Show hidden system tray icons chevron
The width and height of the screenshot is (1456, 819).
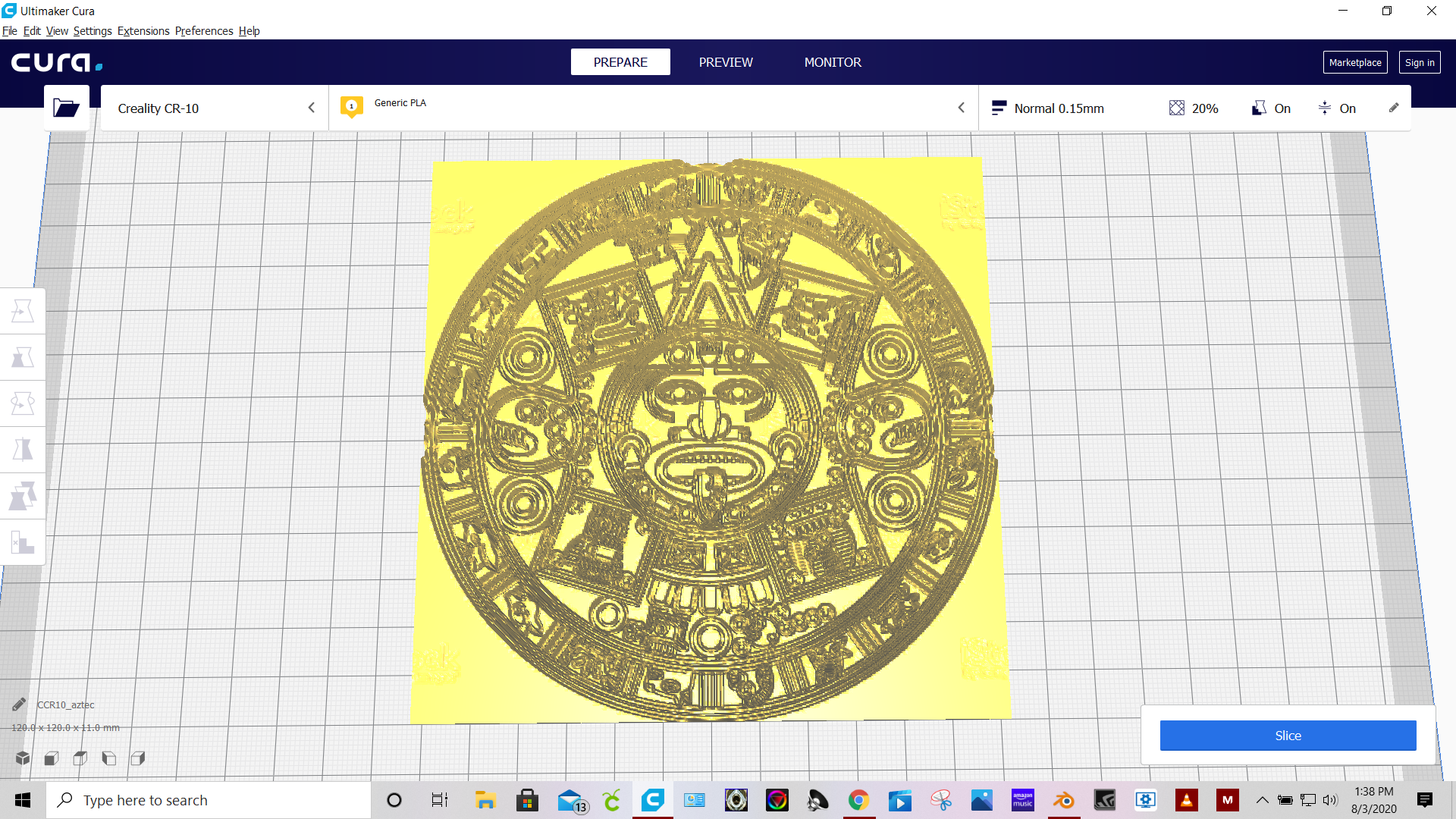[1262, 800]
